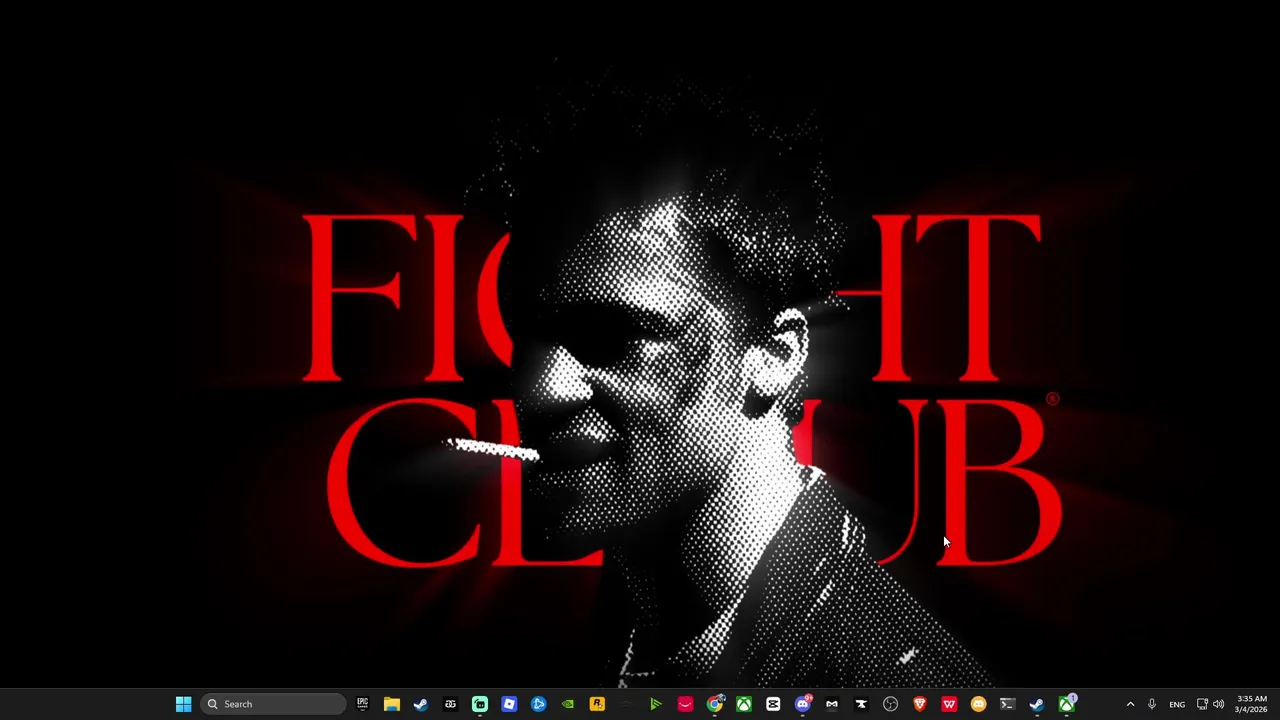Click the microphone icon in the system tray
The width and height of the screenshot is (1280, 720).
click(1152, 704)
